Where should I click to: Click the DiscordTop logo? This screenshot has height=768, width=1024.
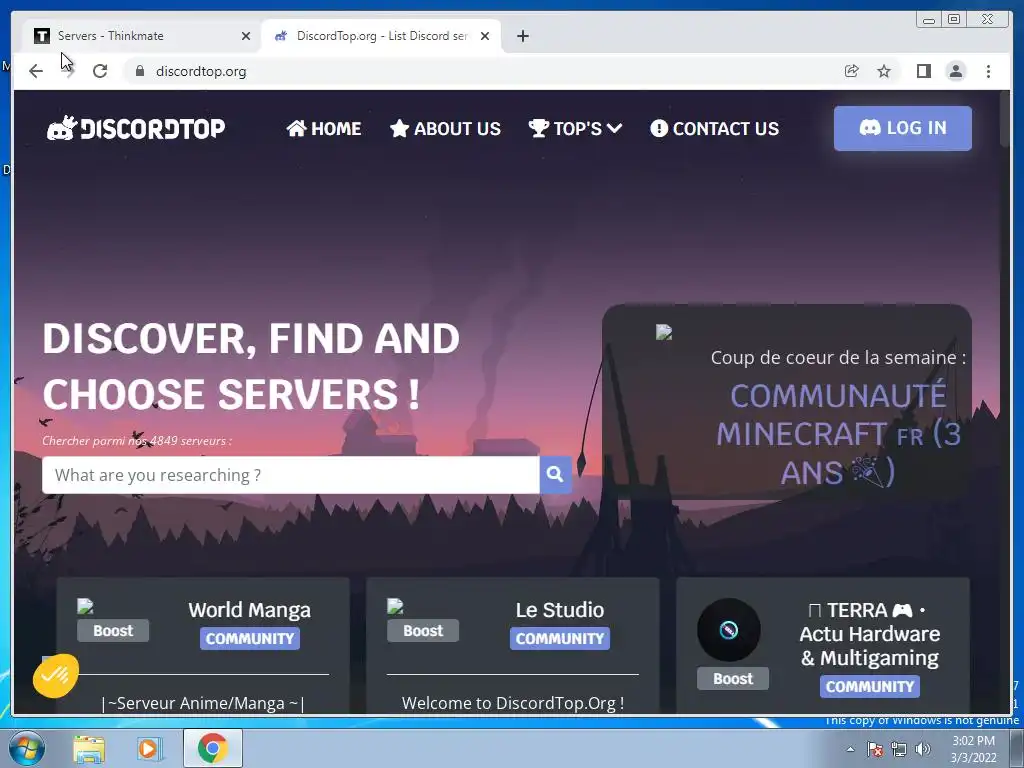[x=136, y=128]
